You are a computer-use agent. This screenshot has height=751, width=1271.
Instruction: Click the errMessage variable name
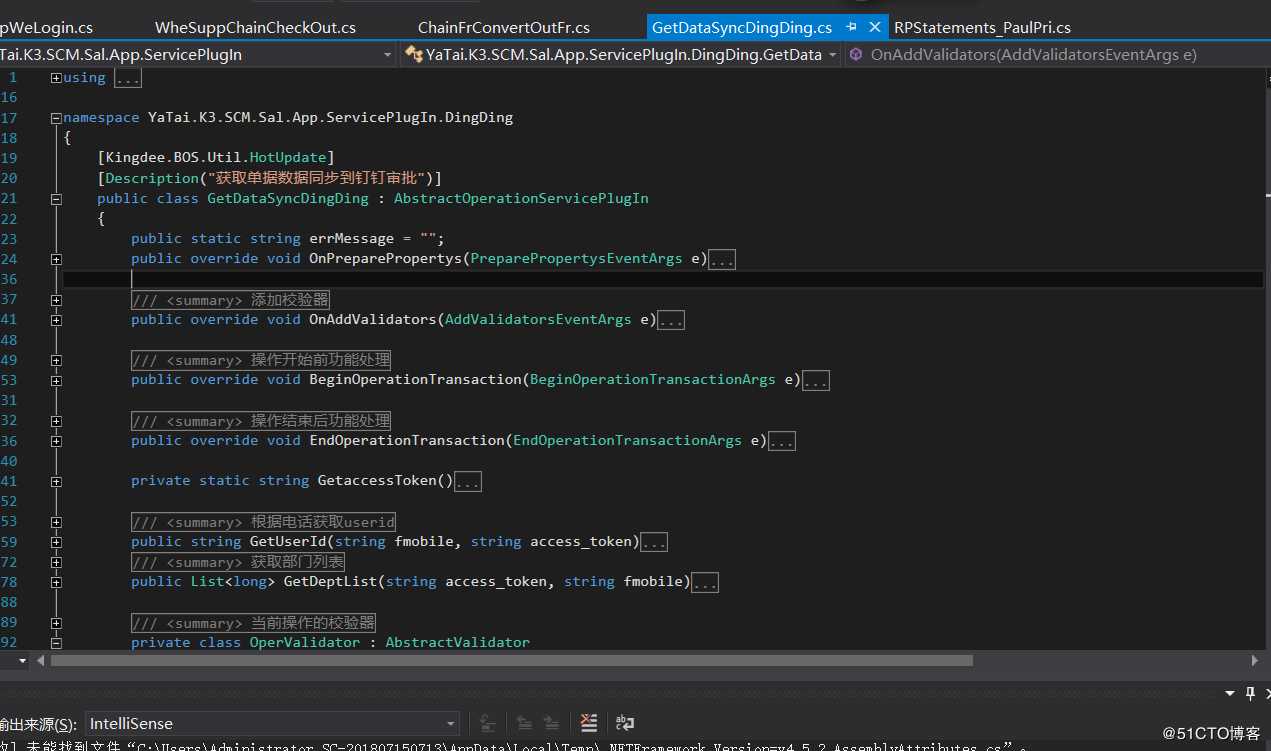[351, 238]
